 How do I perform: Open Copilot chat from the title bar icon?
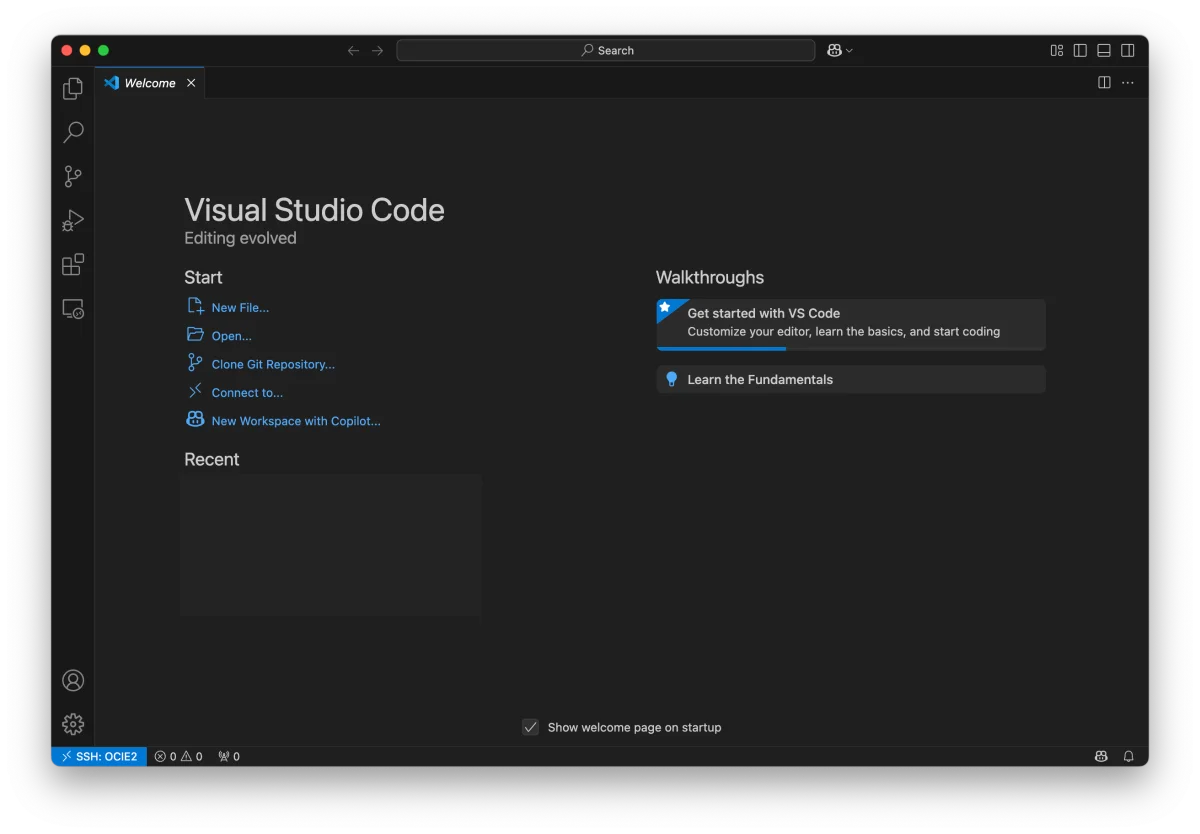(834, 50)
